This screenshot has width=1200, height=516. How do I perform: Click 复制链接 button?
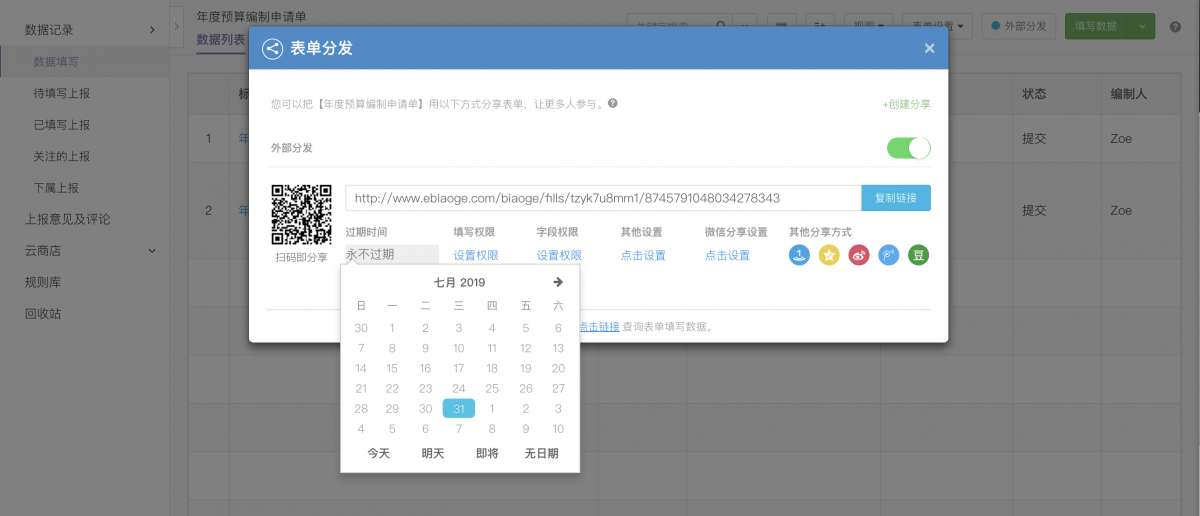896,198
